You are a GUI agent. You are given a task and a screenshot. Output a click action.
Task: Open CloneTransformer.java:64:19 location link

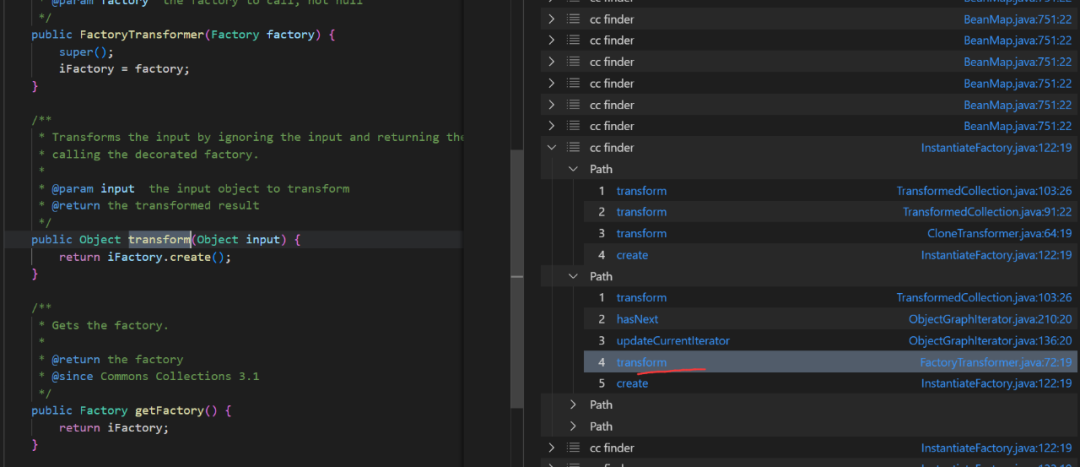pos(999,233)
